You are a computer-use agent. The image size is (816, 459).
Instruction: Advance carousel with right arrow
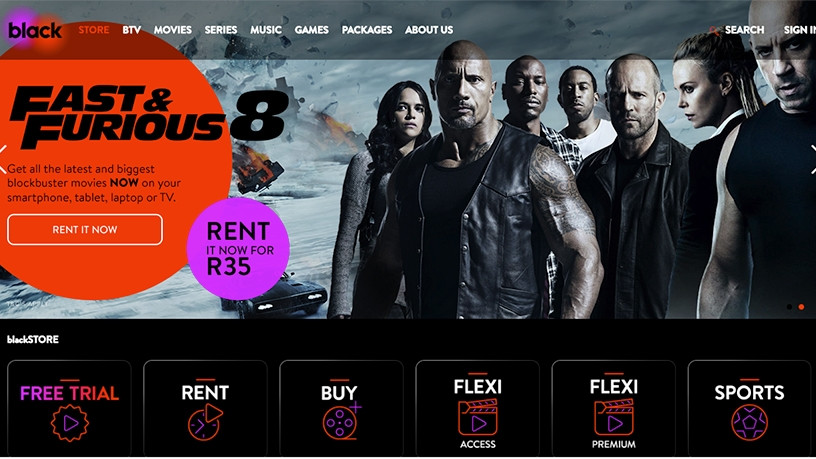[x=812, y=159]
